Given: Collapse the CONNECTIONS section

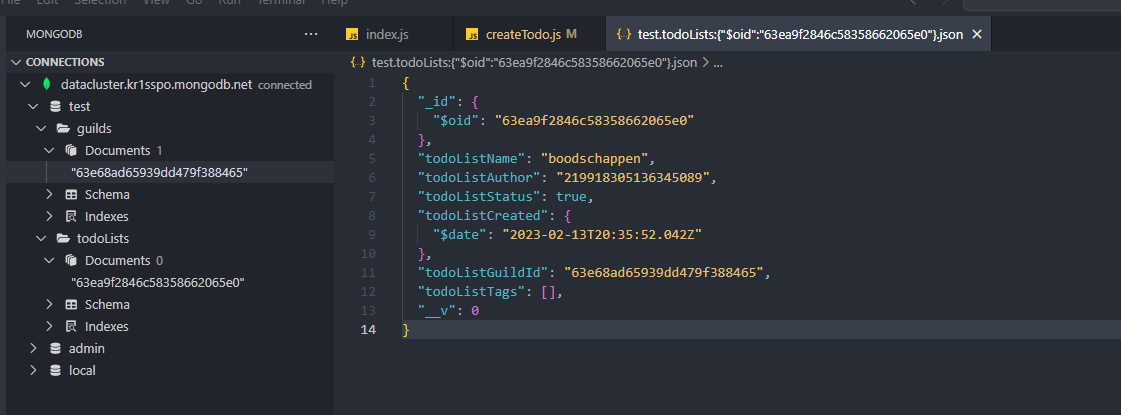Looking at the screenshot, I should pyautogui.click(x=16, y=62).
